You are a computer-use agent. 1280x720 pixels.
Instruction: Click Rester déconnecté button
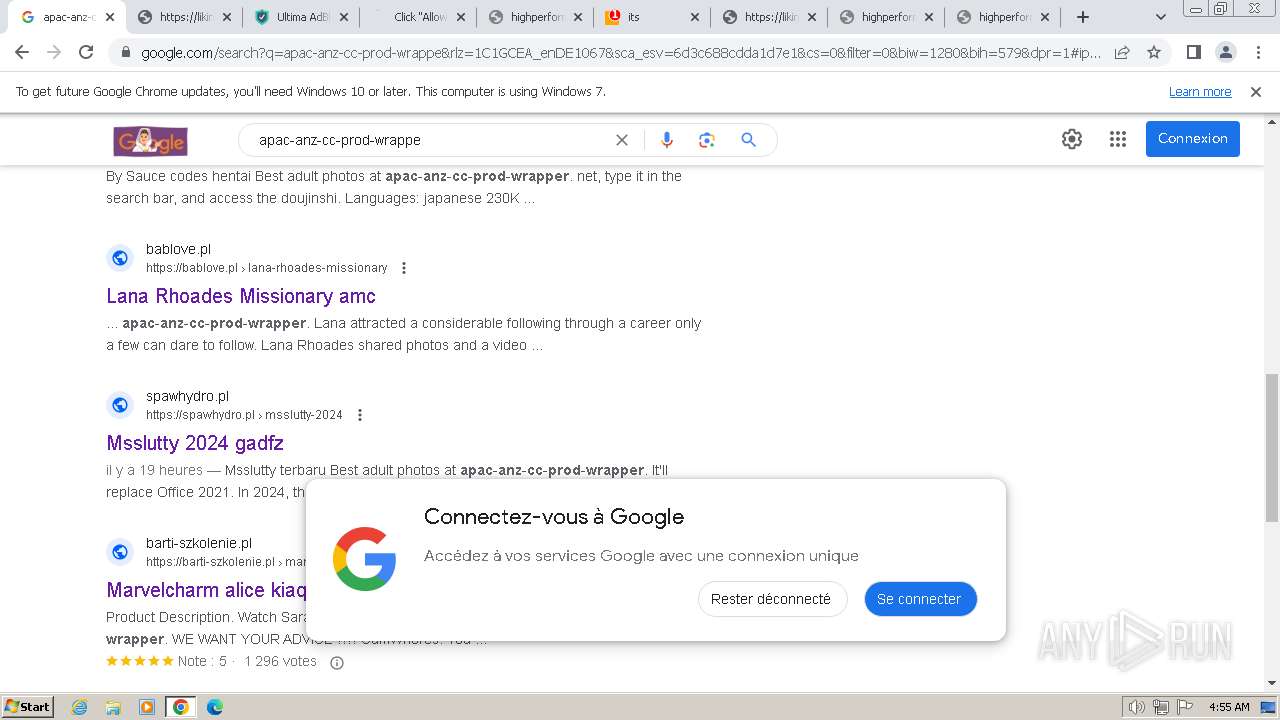pyautogui.click(x=771, y=599)
